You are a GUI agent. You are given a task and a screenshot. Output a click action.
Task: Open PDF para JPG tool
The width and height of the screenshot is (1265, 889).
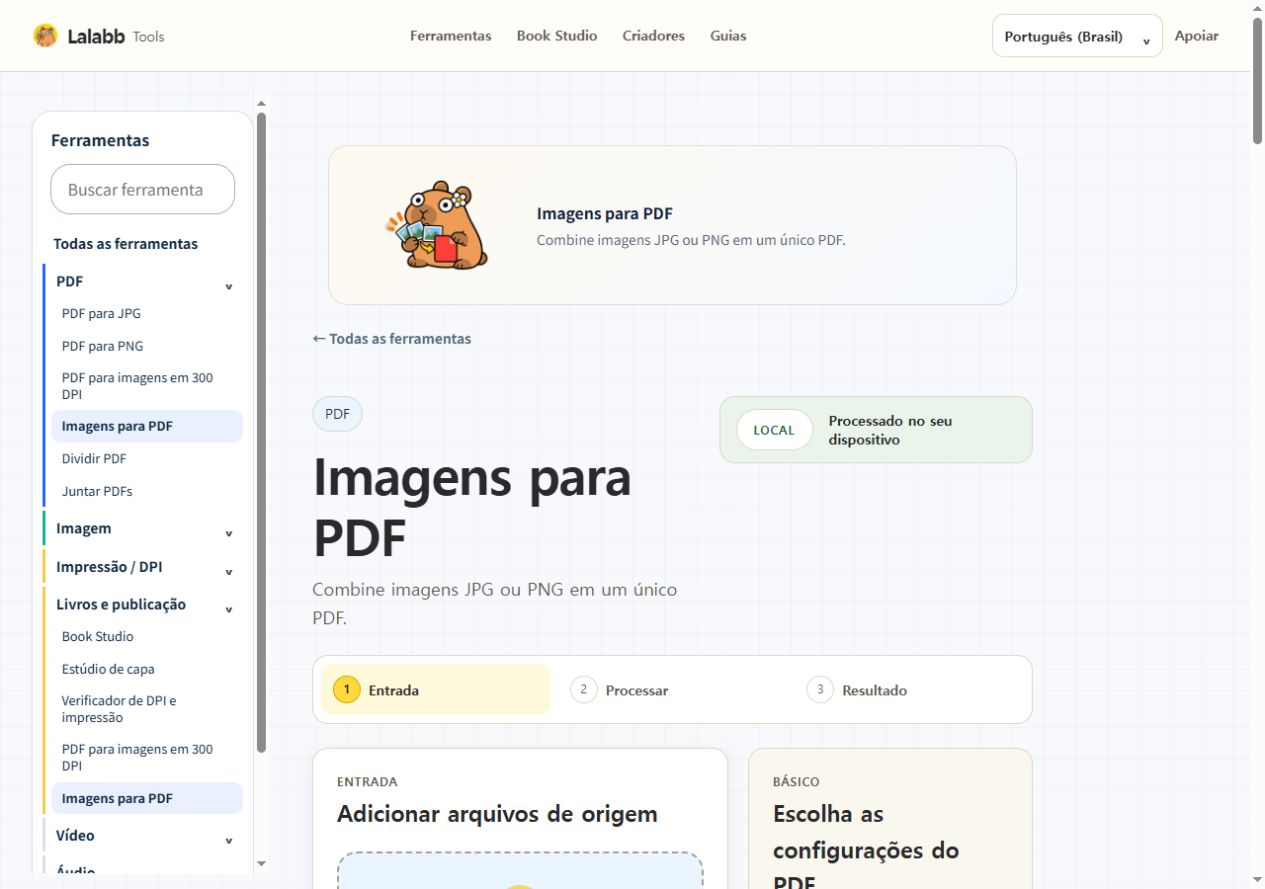101,314
